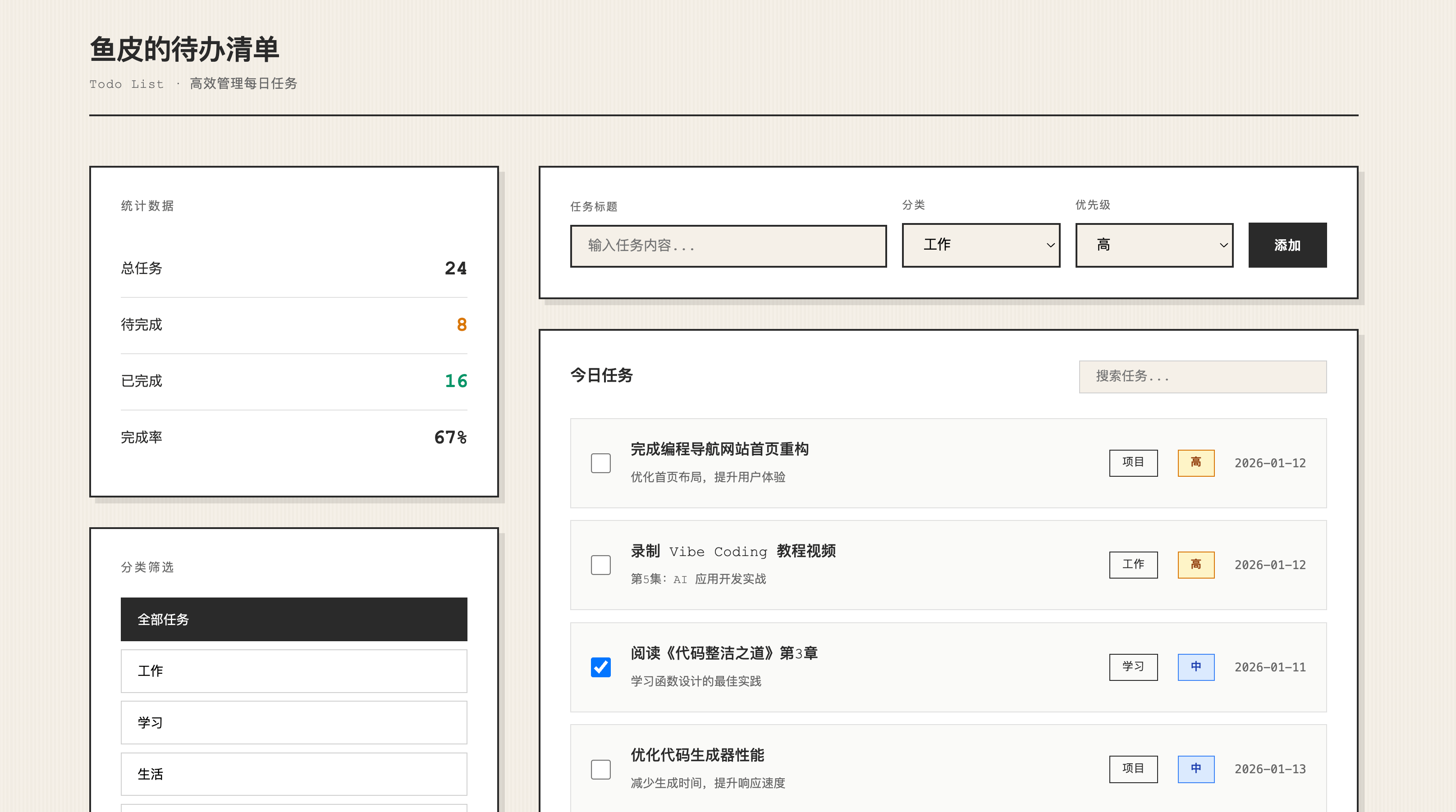Click the 添加 add button

[x=1287, y=245]
